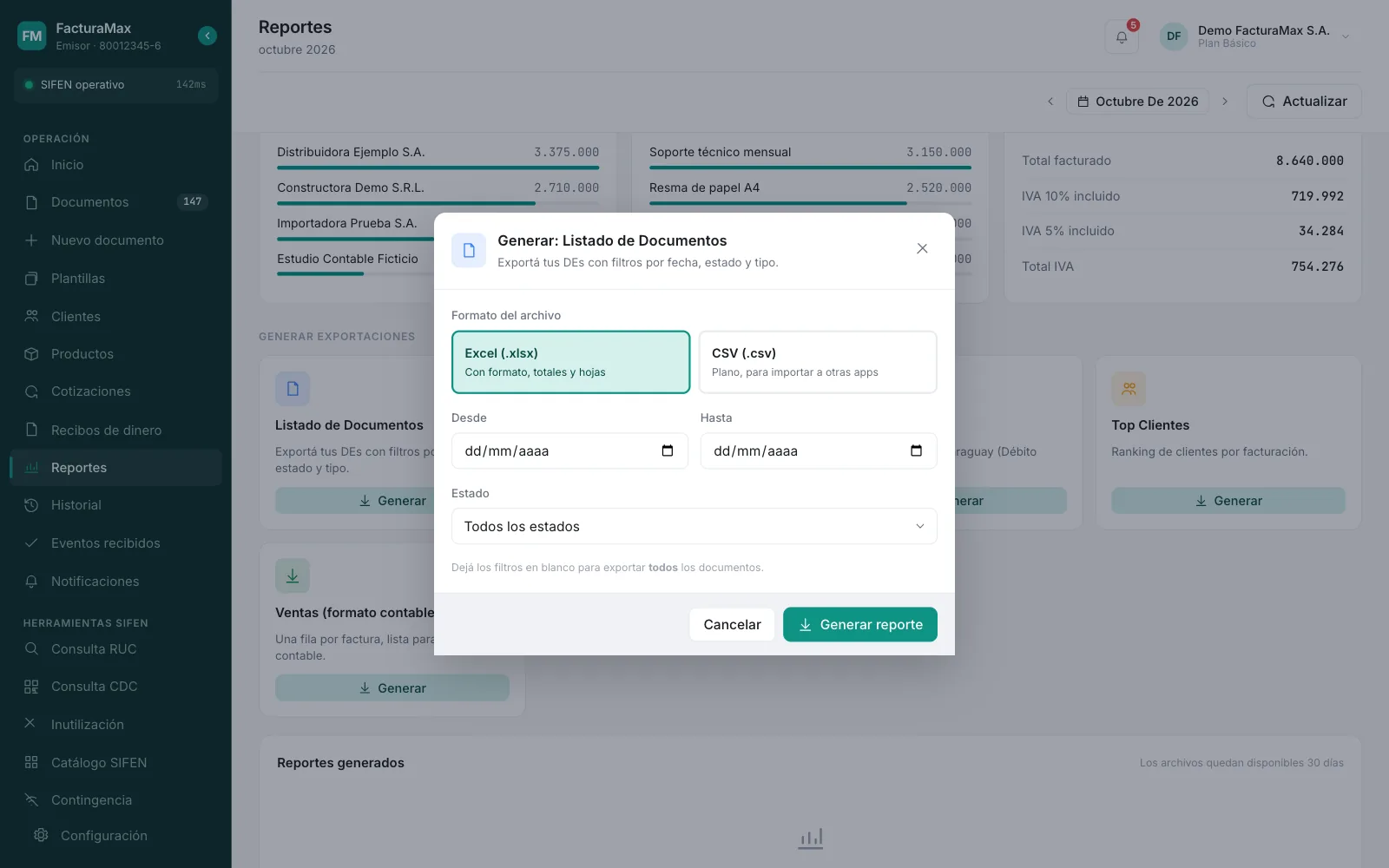The height and width of the screenshot is (868, 1389).
Task: Click the Historial clock icon
Action: [31, 505]
